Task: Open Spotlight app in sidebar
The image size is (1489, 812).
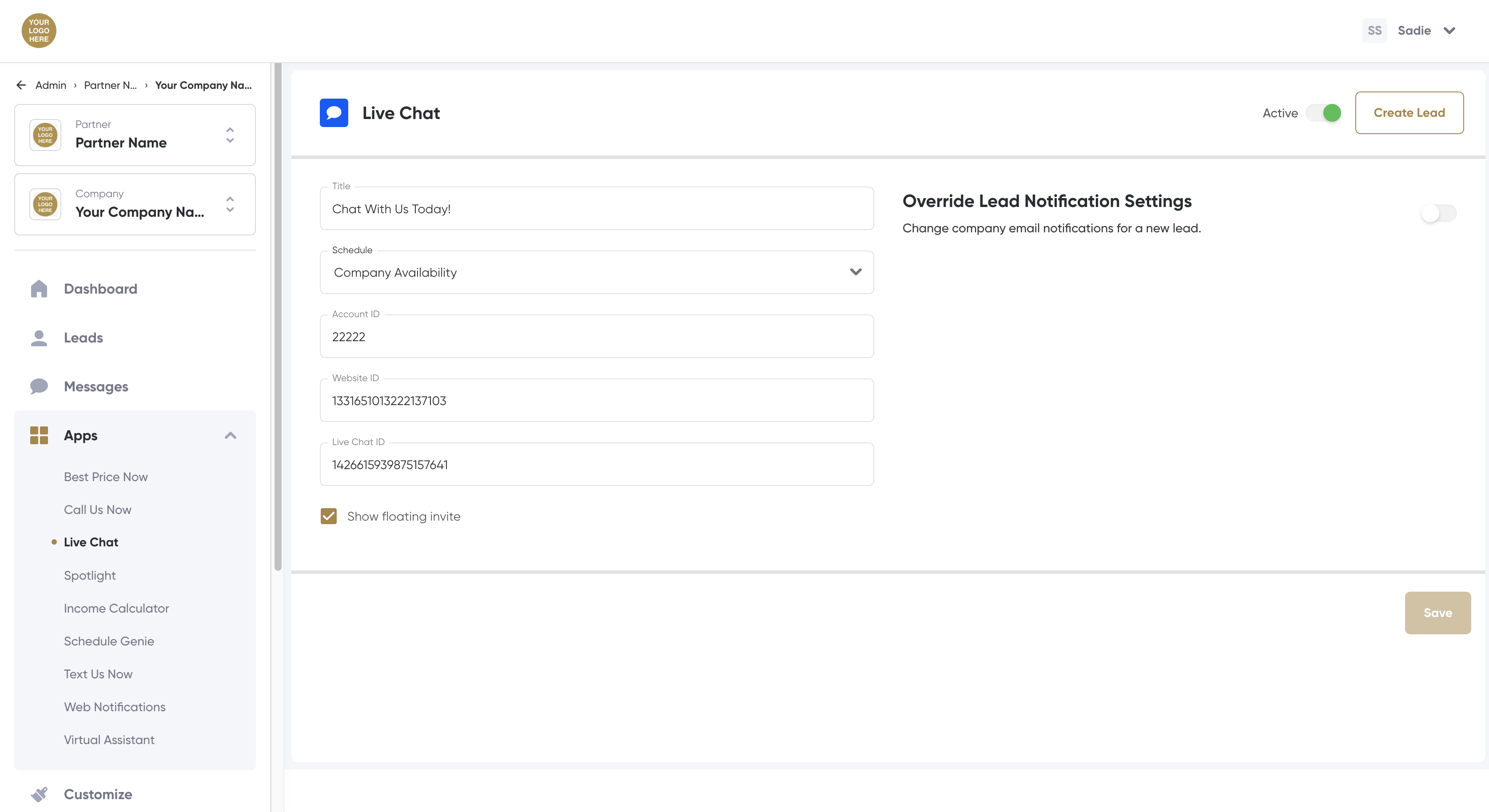Action: point(90,575)
